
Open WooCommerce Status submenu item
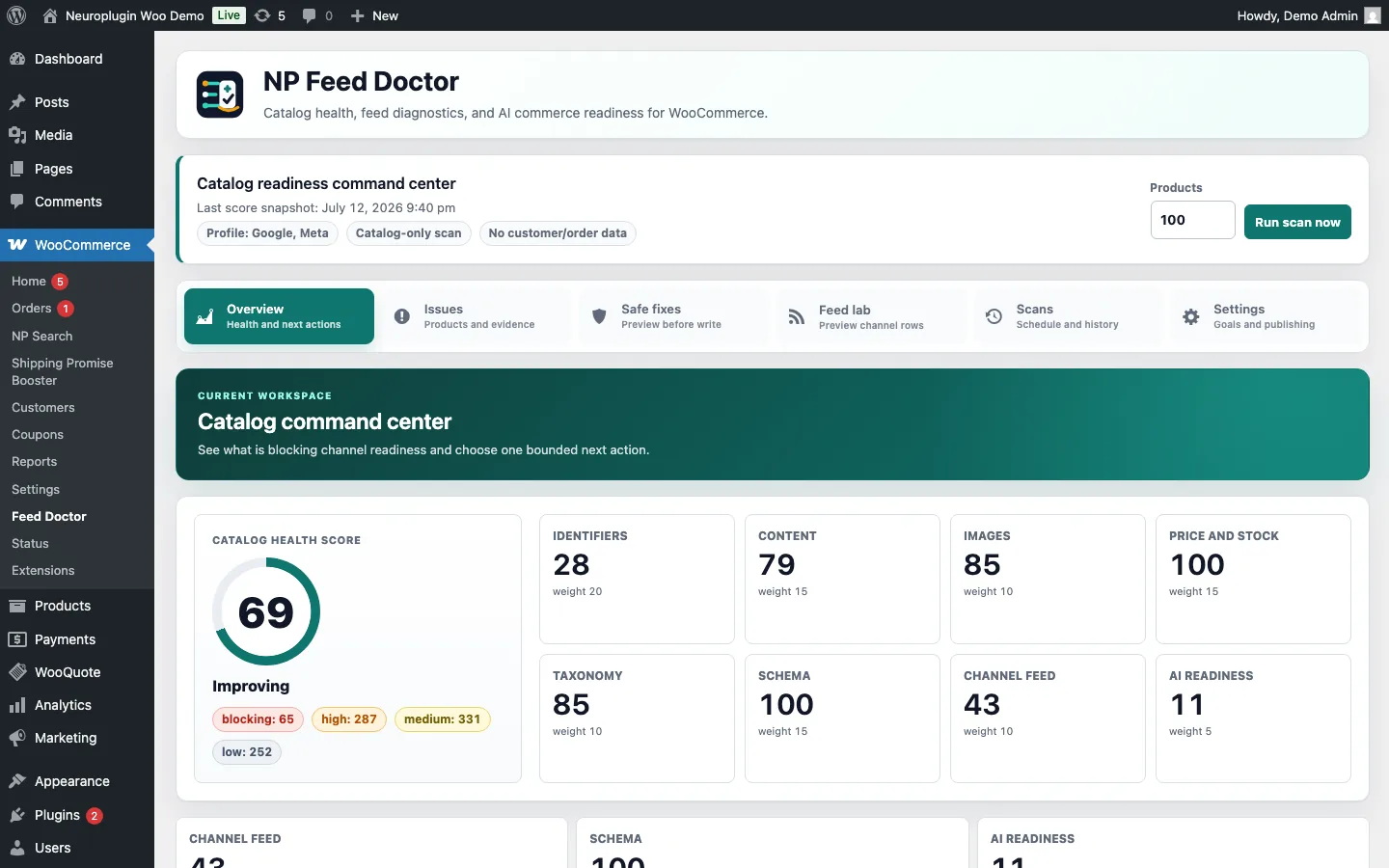(x=77, y=543)
